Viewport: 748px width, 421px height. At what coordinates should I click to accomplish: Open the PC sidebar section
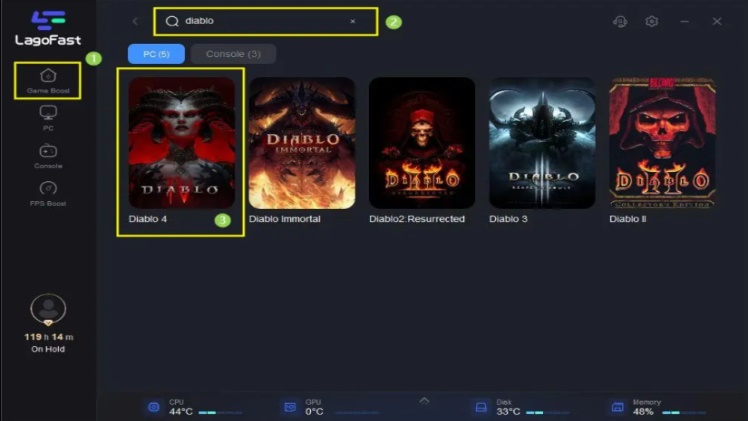pyautogui.click(x=48, y=118)
